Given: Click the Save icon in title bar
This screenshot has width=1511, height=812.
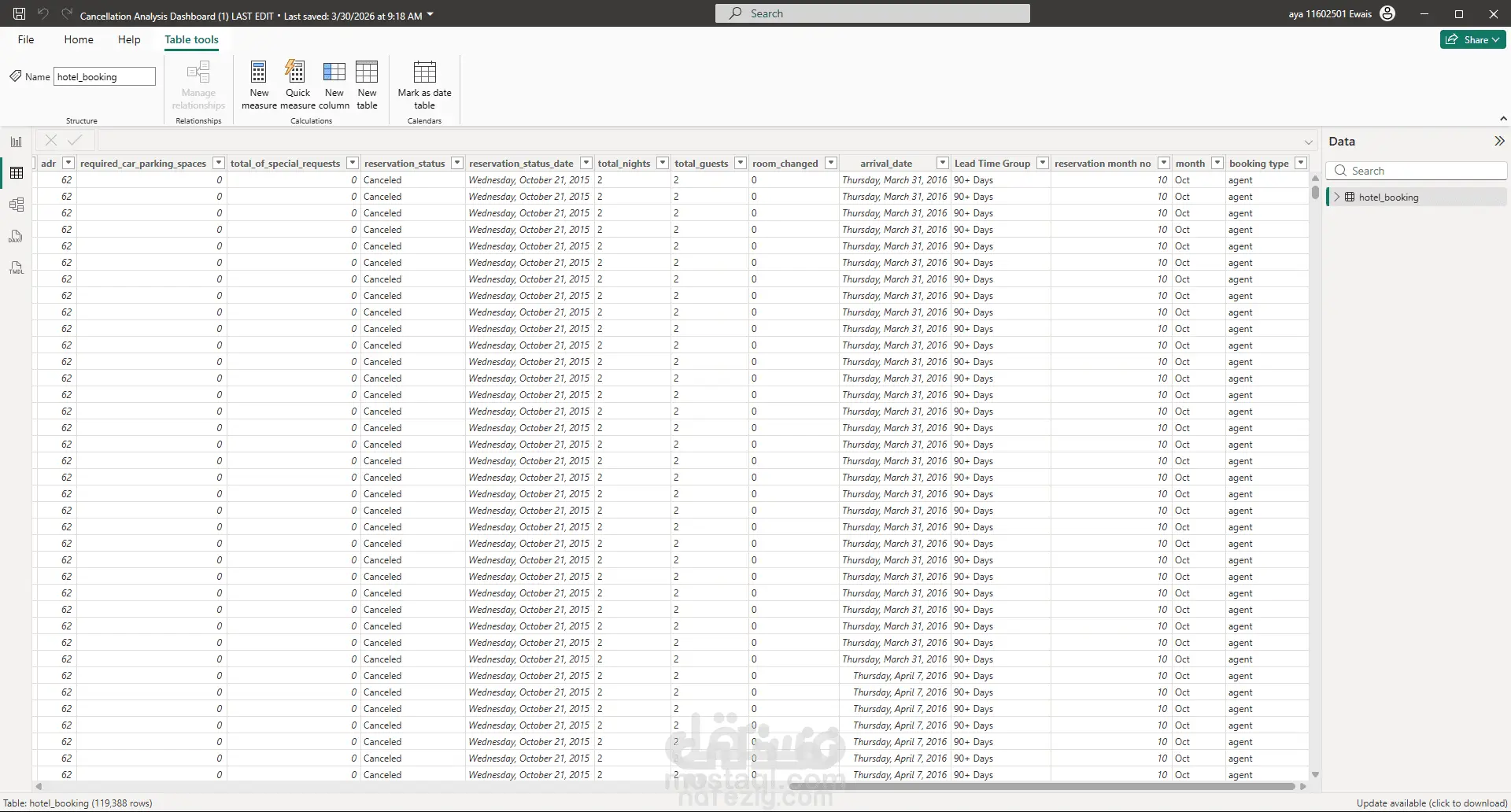Looking at the screenshot, I should (20, 14).
